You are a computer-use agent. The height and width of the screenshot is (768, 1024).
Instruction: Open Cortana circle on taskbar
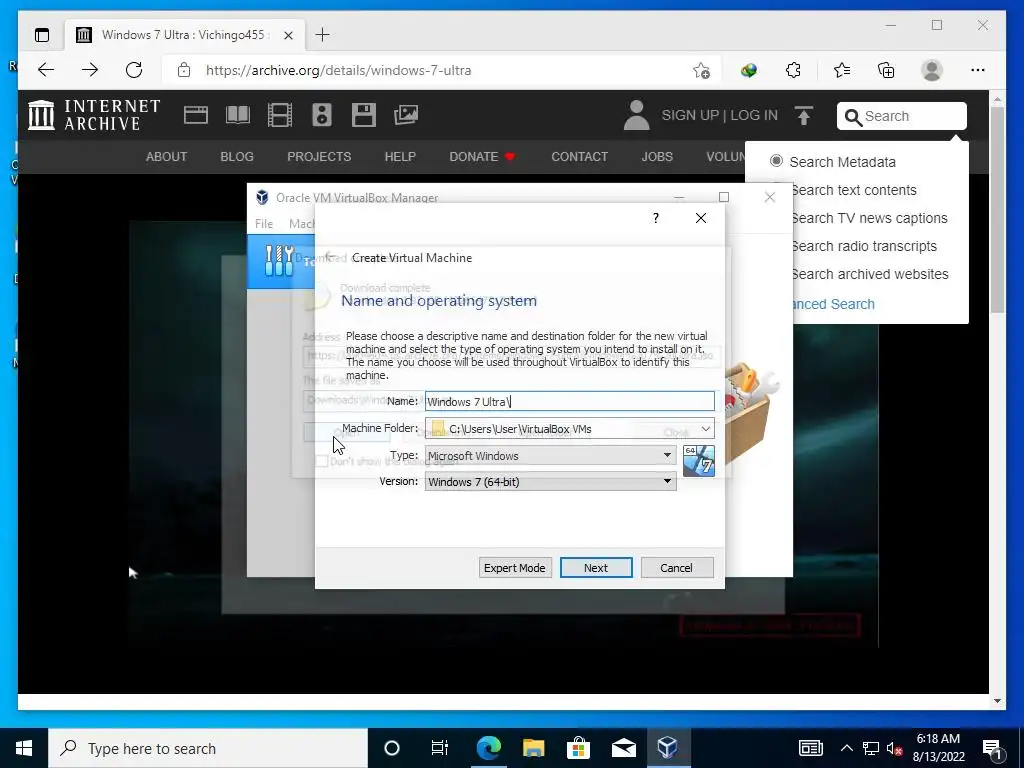[x=392, y=748]
